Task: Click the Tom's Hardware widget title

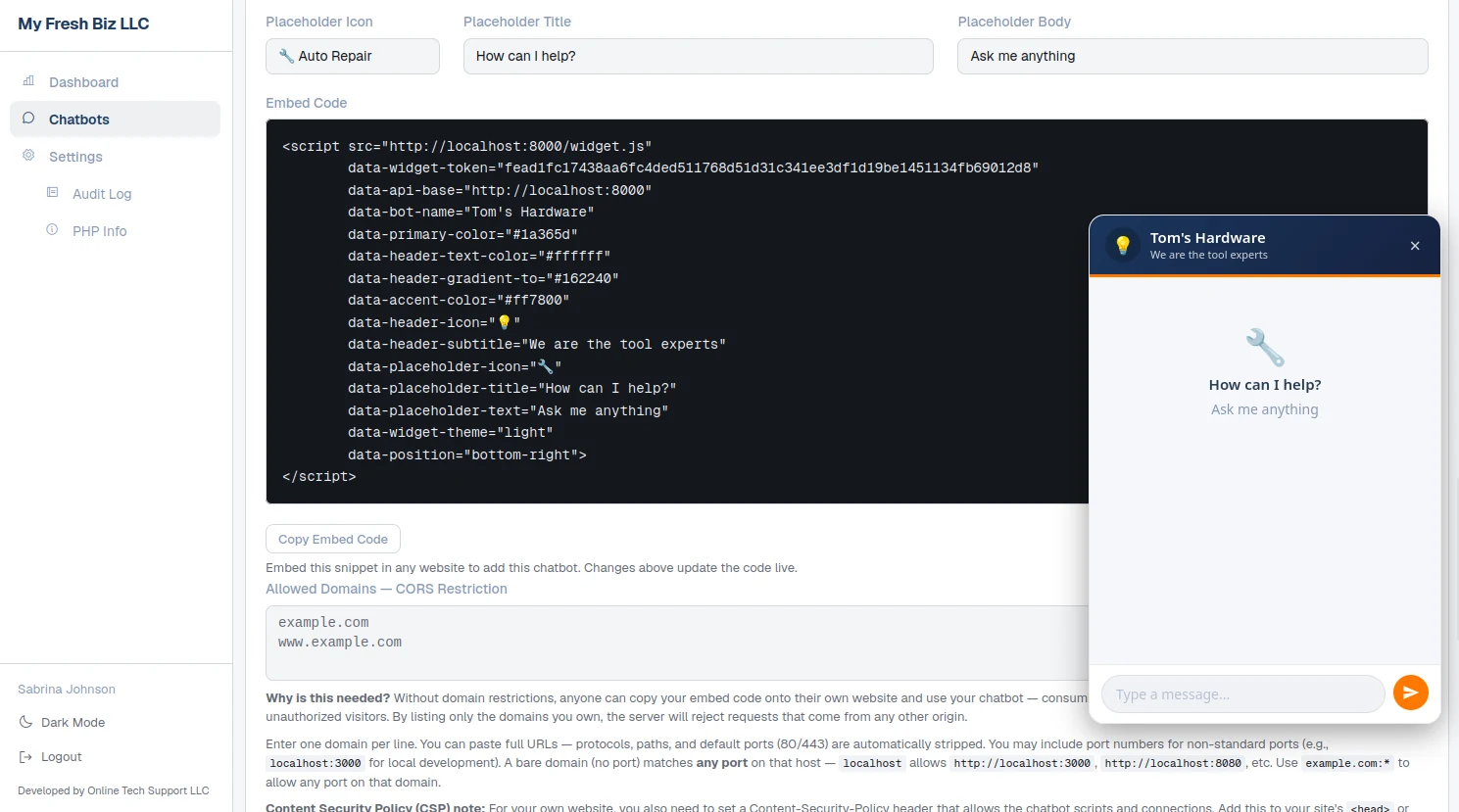Action: pos(1207,238)
